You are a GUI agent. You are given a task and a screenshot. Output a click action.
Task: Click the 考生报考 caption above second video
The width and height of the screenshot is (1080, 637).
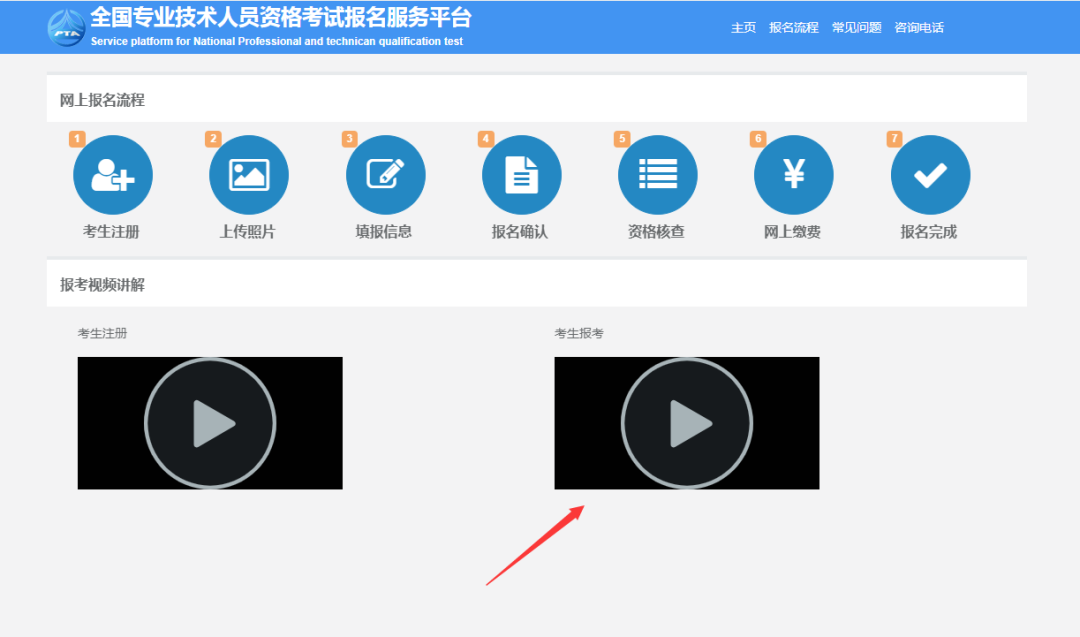(579, 333)
